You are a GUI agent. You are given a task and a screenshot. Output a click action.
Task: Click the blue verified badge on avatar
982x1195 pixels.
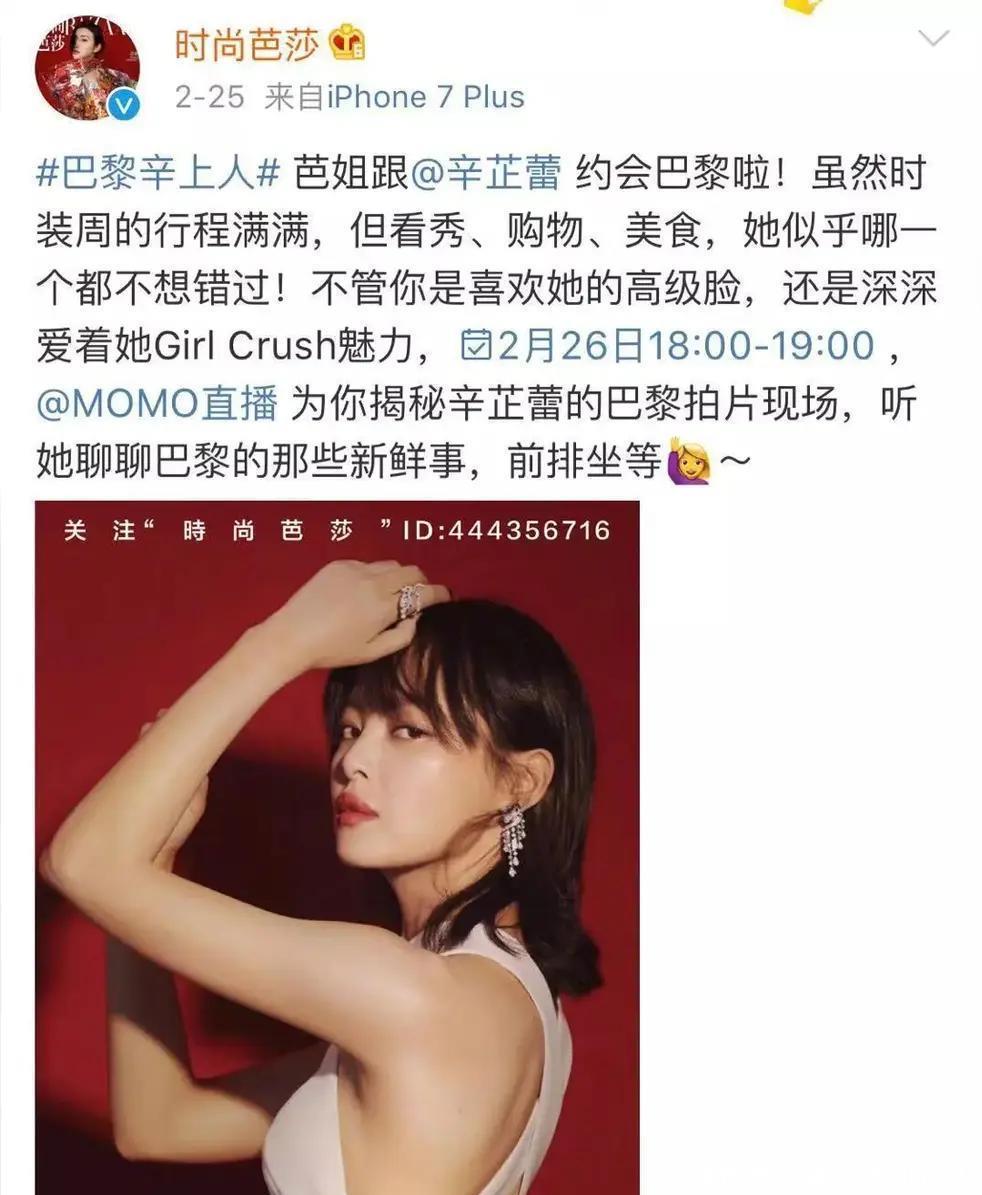pyautogui.click(x=124, y=105)
